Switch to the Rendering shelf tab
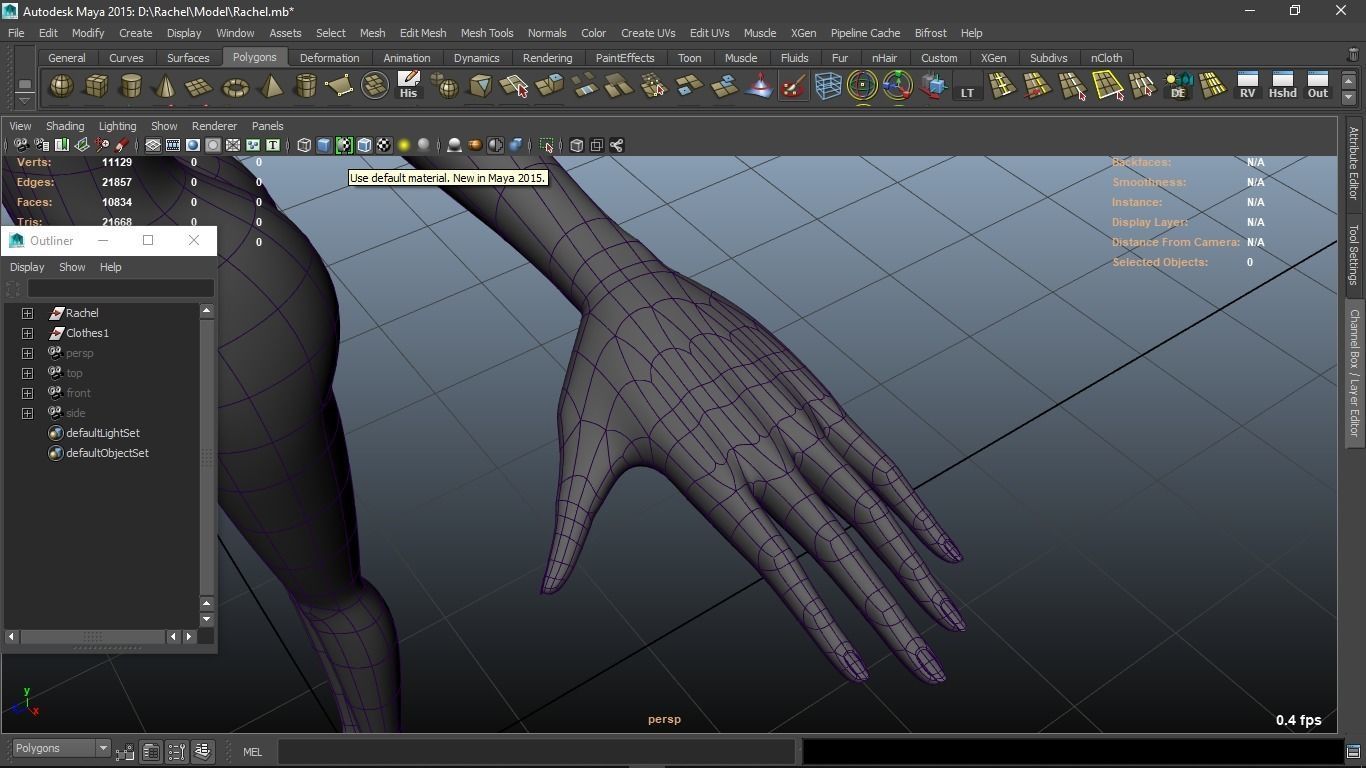The width and height of the screenshot is (1366, 768). point(547,58)
